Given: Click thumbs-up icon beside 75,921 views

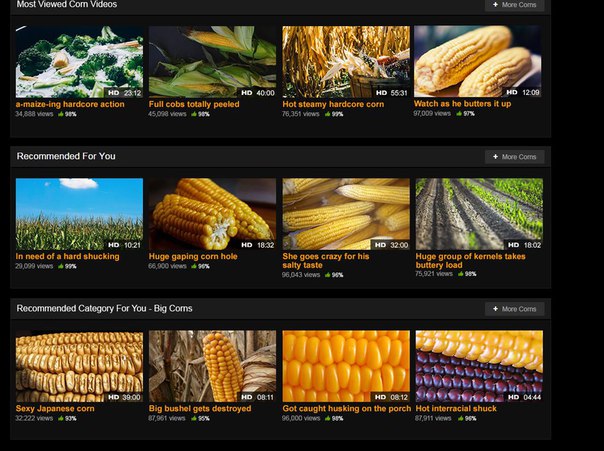Looking at the screenshot, I should [x=461, y=274].
